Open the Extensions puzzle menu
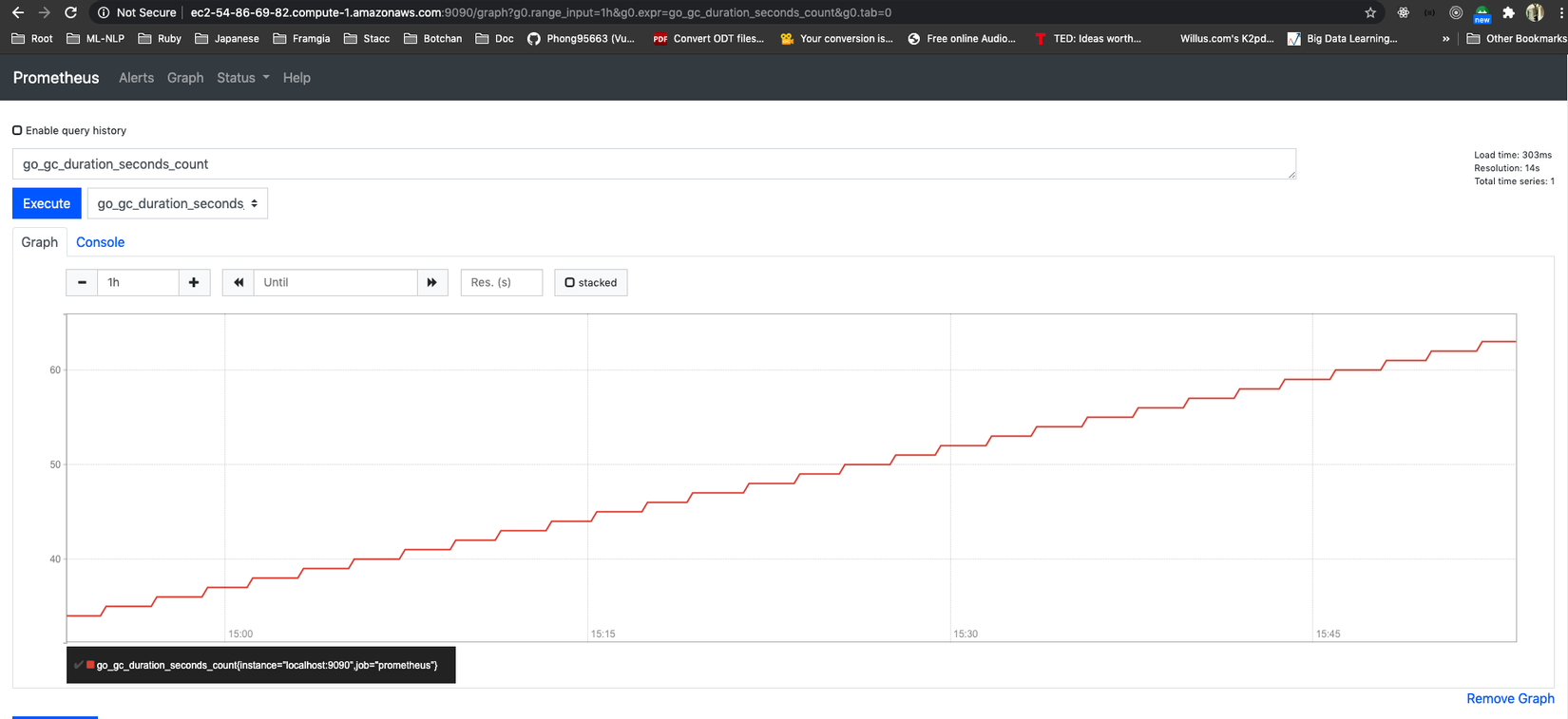The image size is (1568, 719). (x=1508, y=12)
